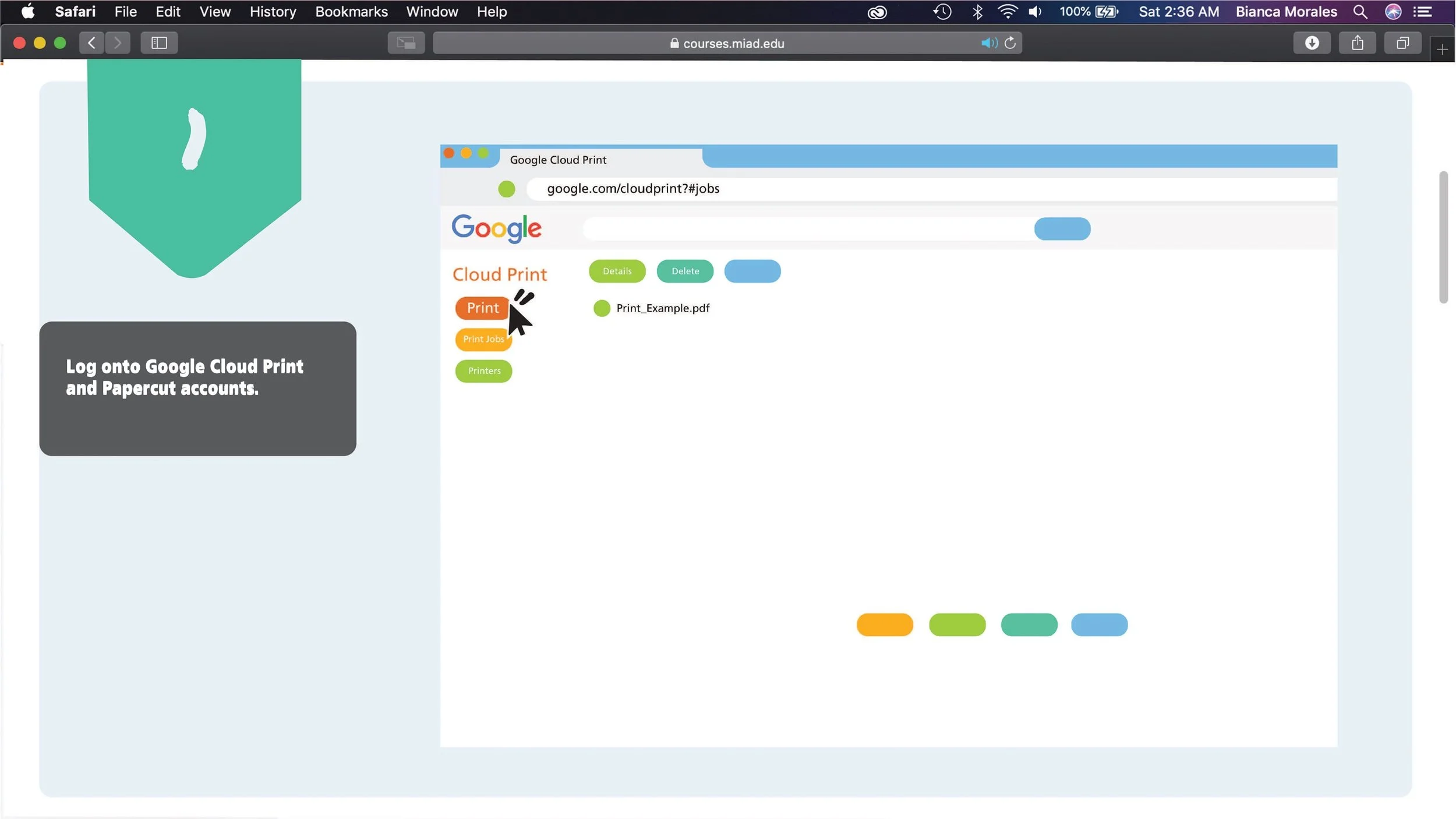Open the History menu
The width and height of the screenshot is (1456, 819).
(x=273, y=12)
